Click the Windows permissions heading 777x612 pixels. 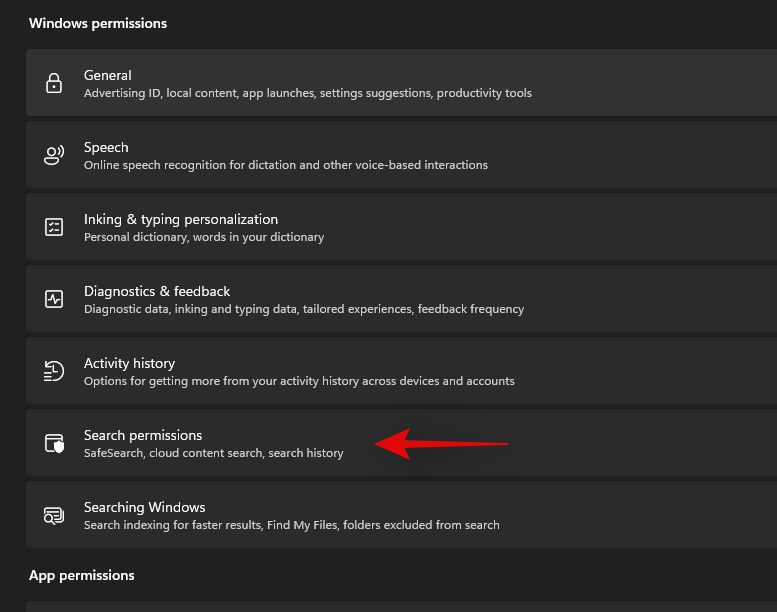(98, 23)
